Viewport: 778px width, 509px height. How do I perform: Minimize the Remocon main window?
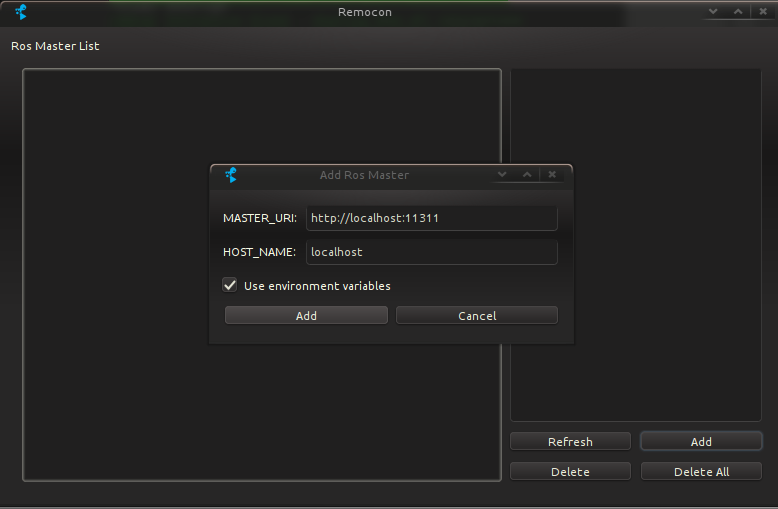pos(714,12)
